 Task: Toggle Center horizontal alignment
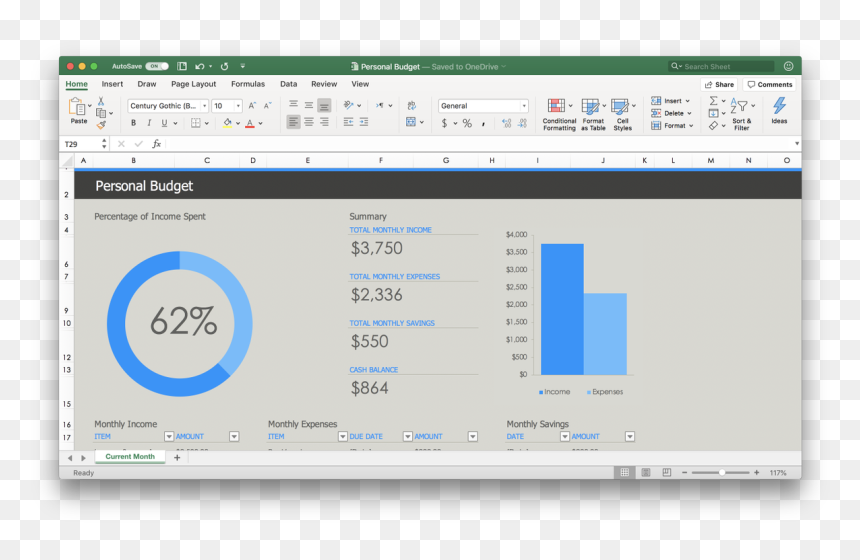pos(309,122)
